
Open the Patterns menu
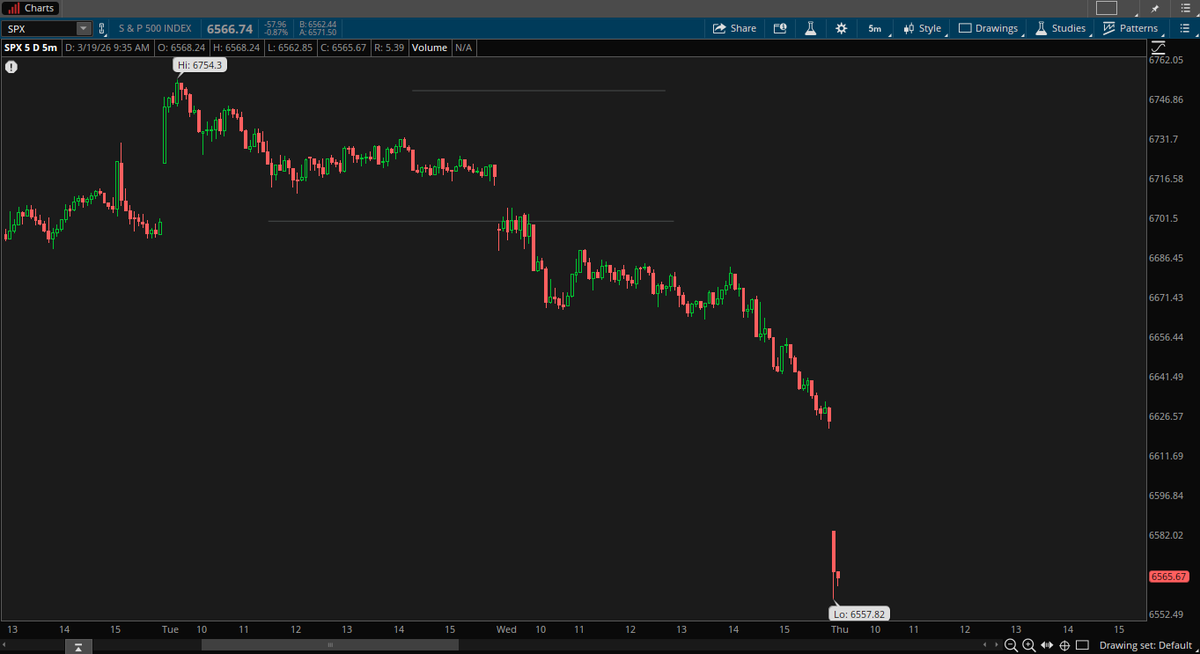point(1130,29)
